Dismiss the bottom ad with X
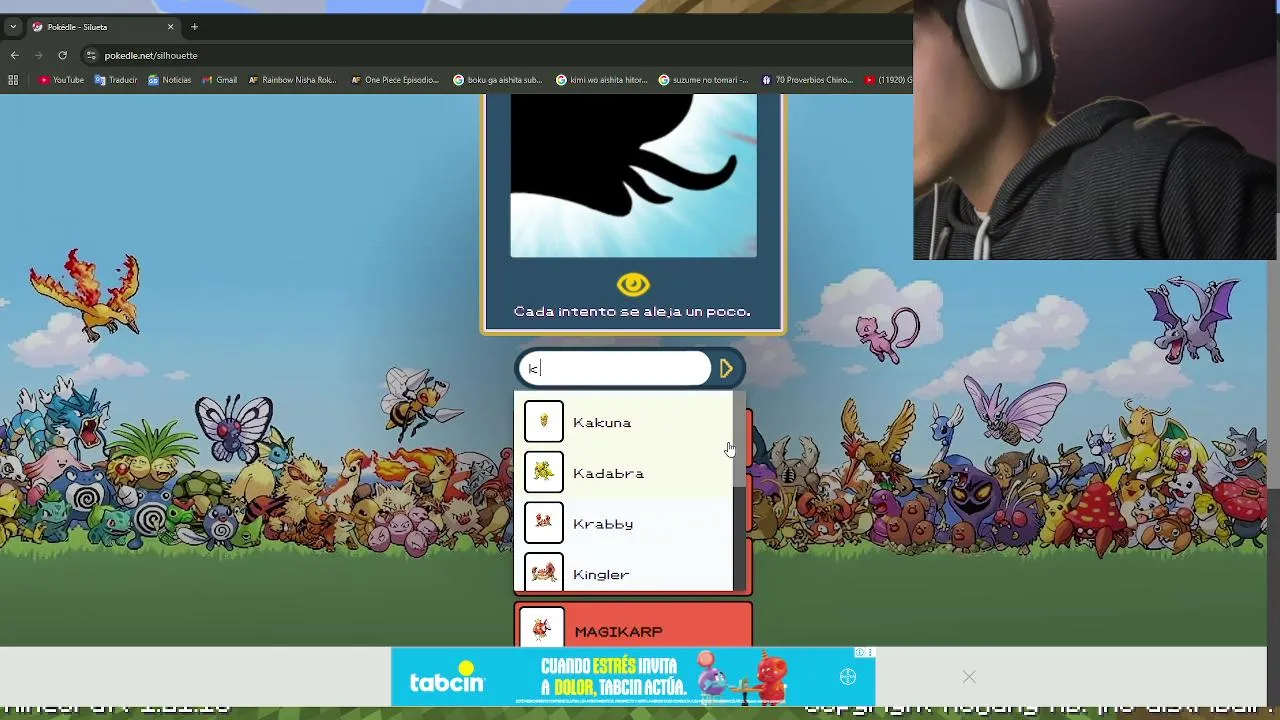The image size is (1280, 720). tap(969, 677)
